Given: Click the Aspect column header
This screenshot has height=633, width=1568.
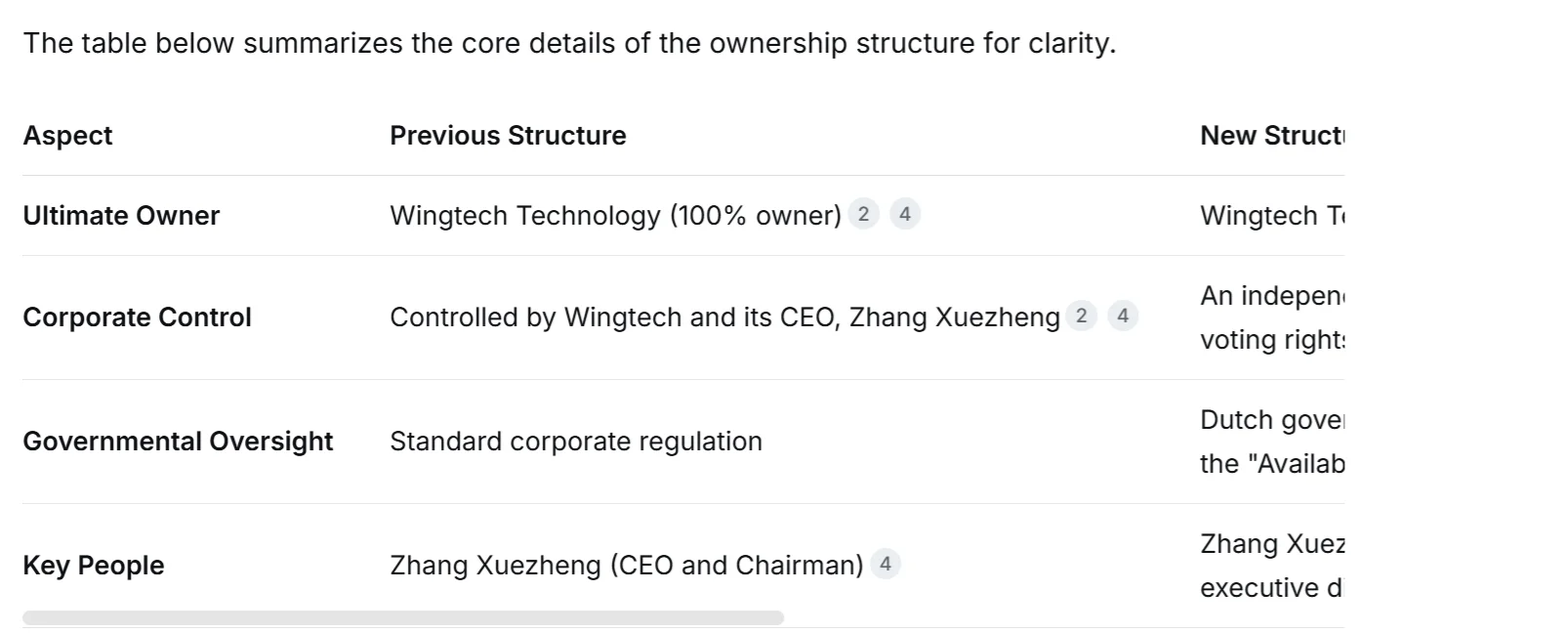Looking at the screenshot, I should click(67, 136).
